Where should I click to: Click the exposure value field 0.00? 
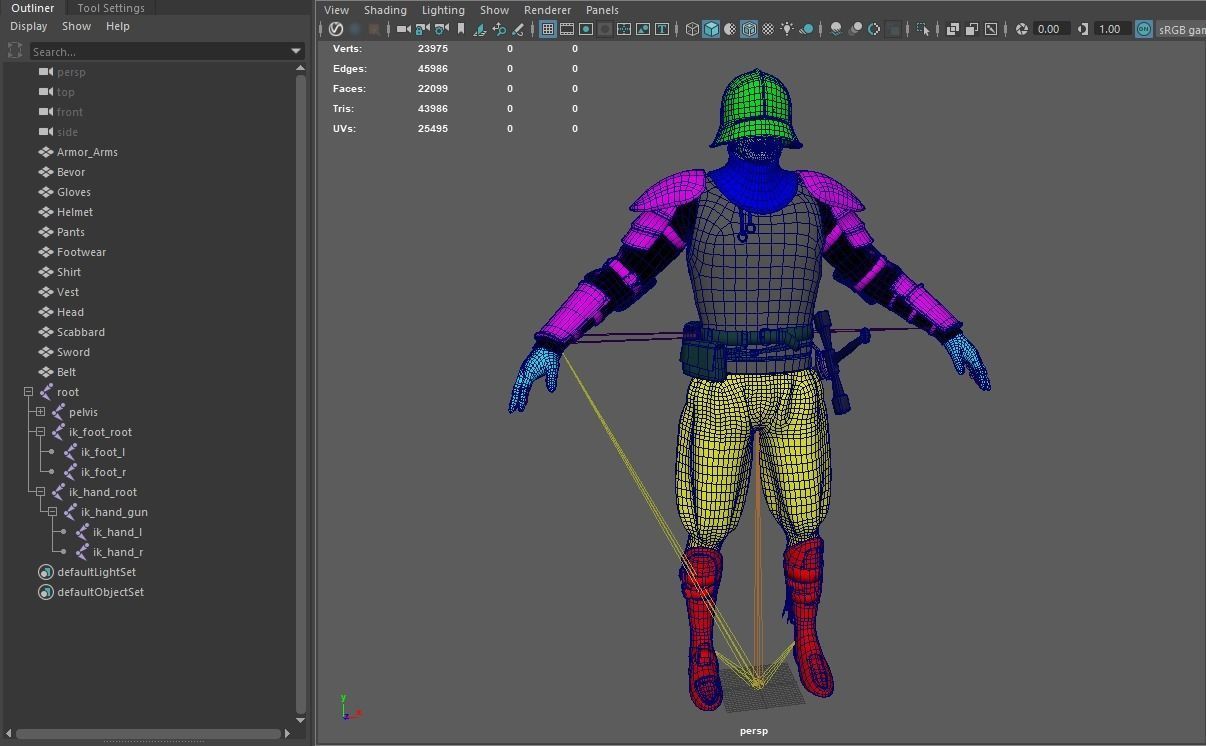click(1052, 29)
